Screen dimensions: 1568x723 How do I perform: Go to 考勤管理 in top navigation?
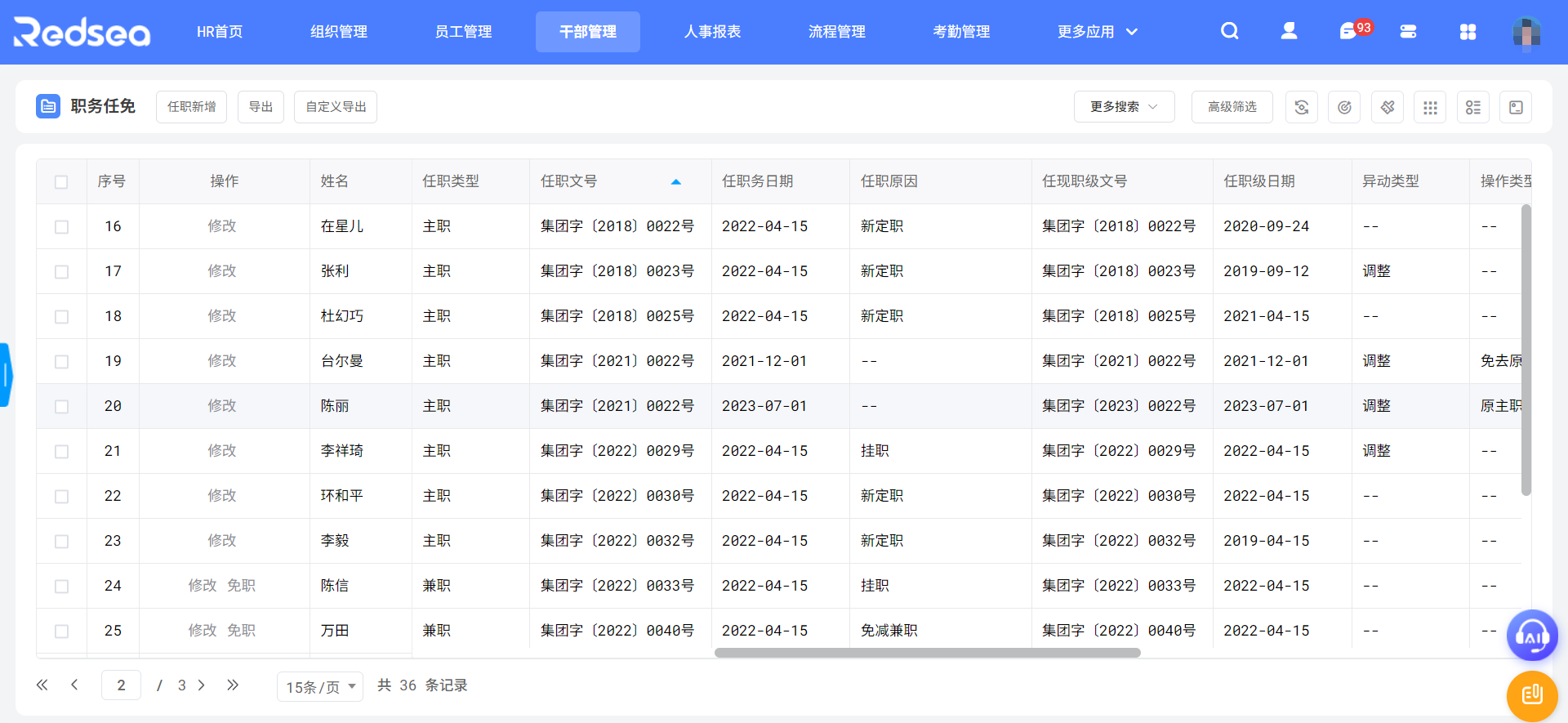pos(961,32)
